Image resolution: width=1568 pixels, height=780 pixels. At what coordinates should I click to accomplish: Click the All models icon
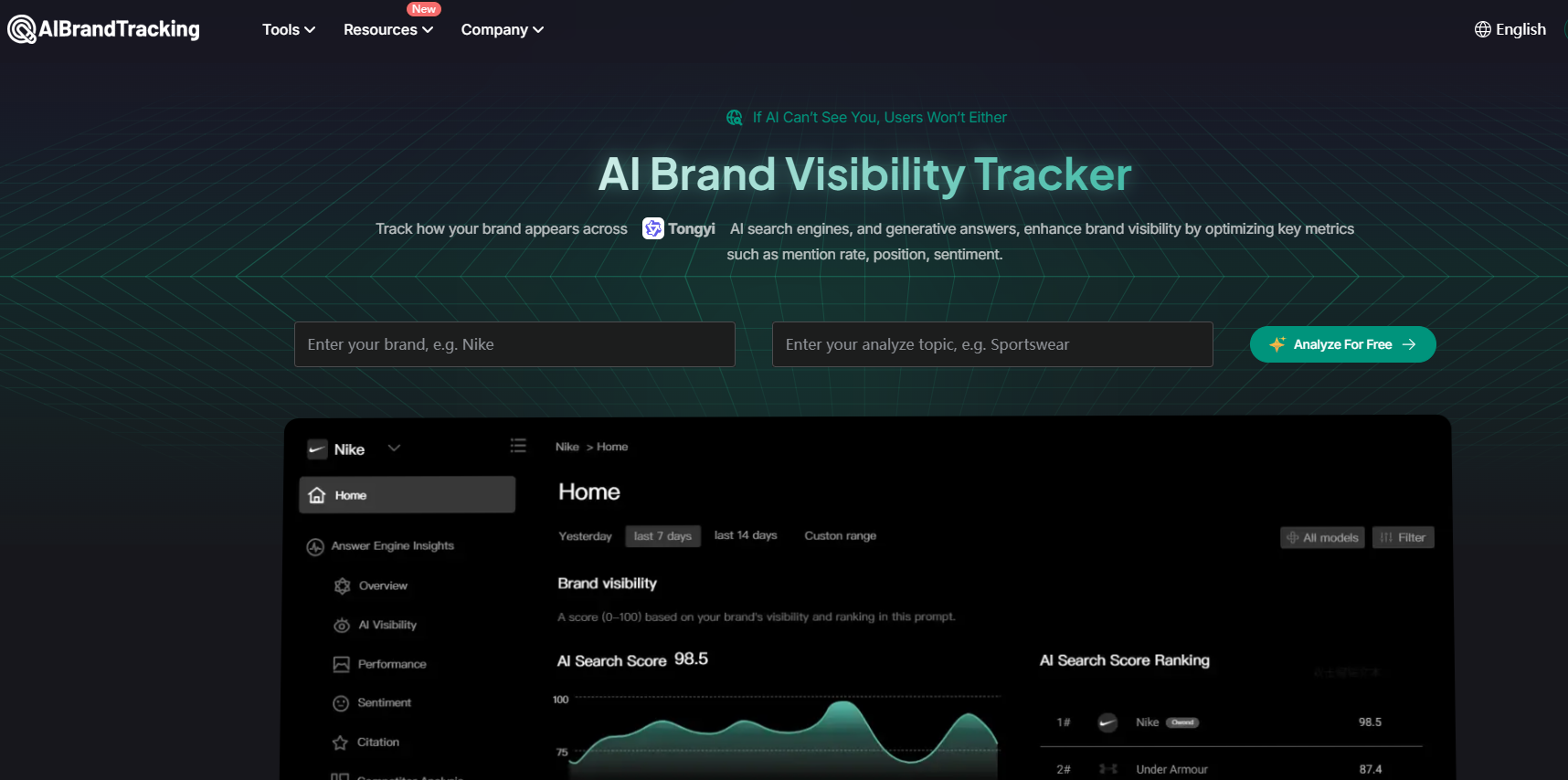[1292, 538]
